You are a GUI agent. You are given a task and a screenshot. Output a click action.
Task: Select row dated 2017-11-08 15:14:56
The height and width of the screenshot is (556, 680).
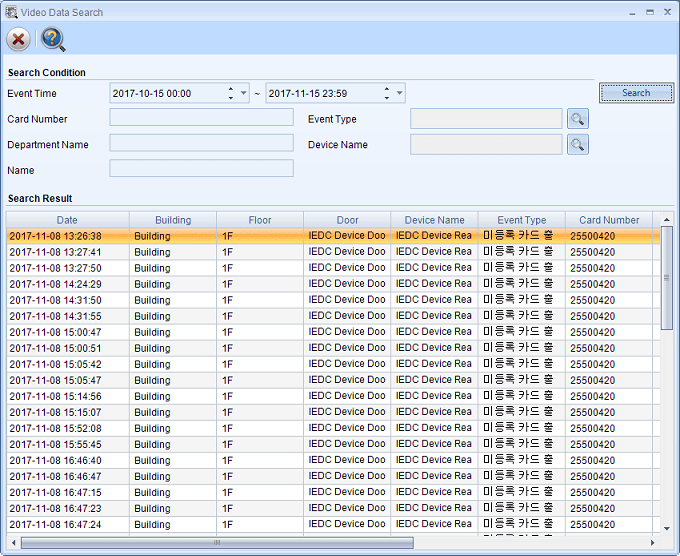333,396
